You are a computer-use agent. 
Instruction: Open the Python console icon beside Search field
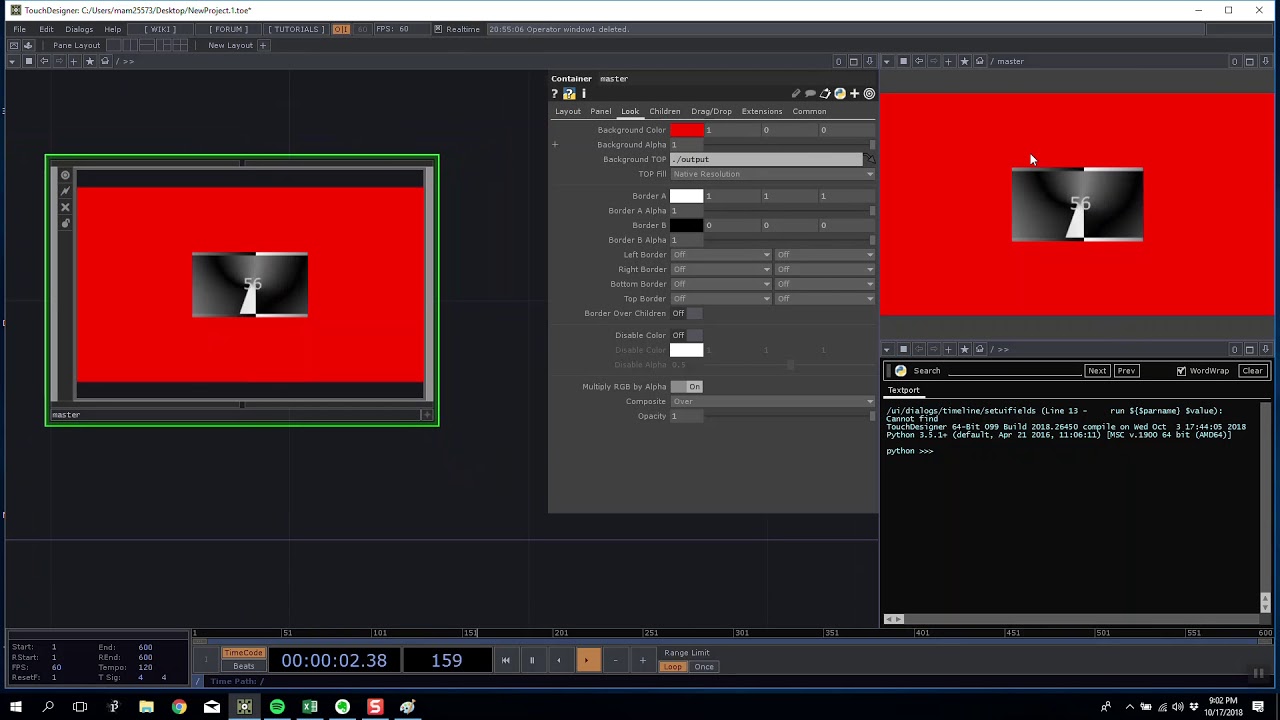click(899, 371)
